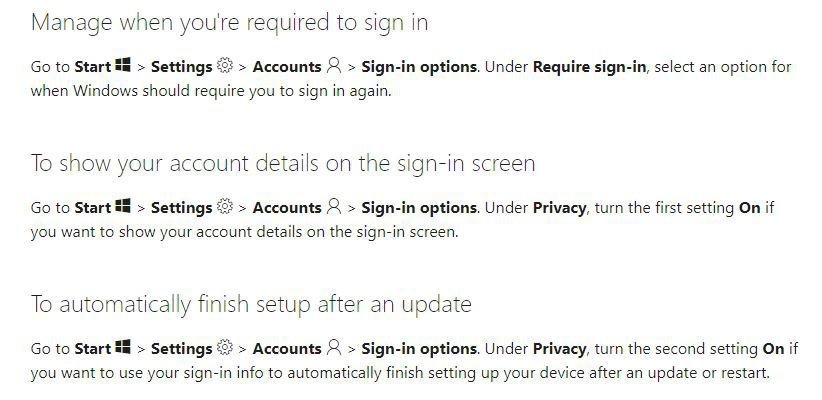This screenshot has width=822, height=400.
Task: Click the heading "To automatically finish setup after an update"
Action: 251,304
